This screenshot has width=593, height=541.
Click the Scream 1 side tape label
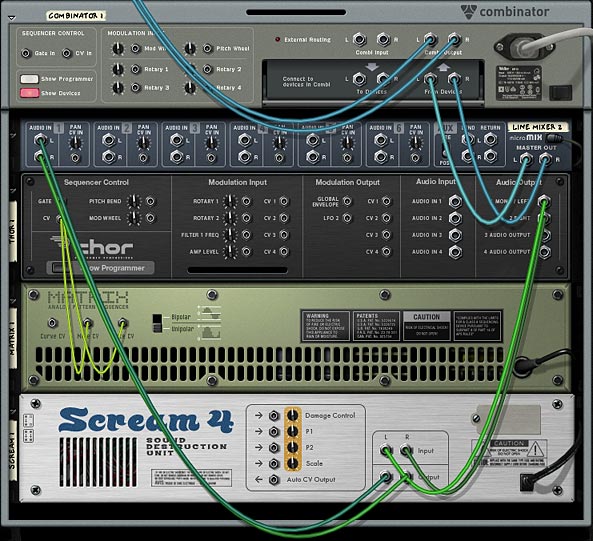coord(12,451)
